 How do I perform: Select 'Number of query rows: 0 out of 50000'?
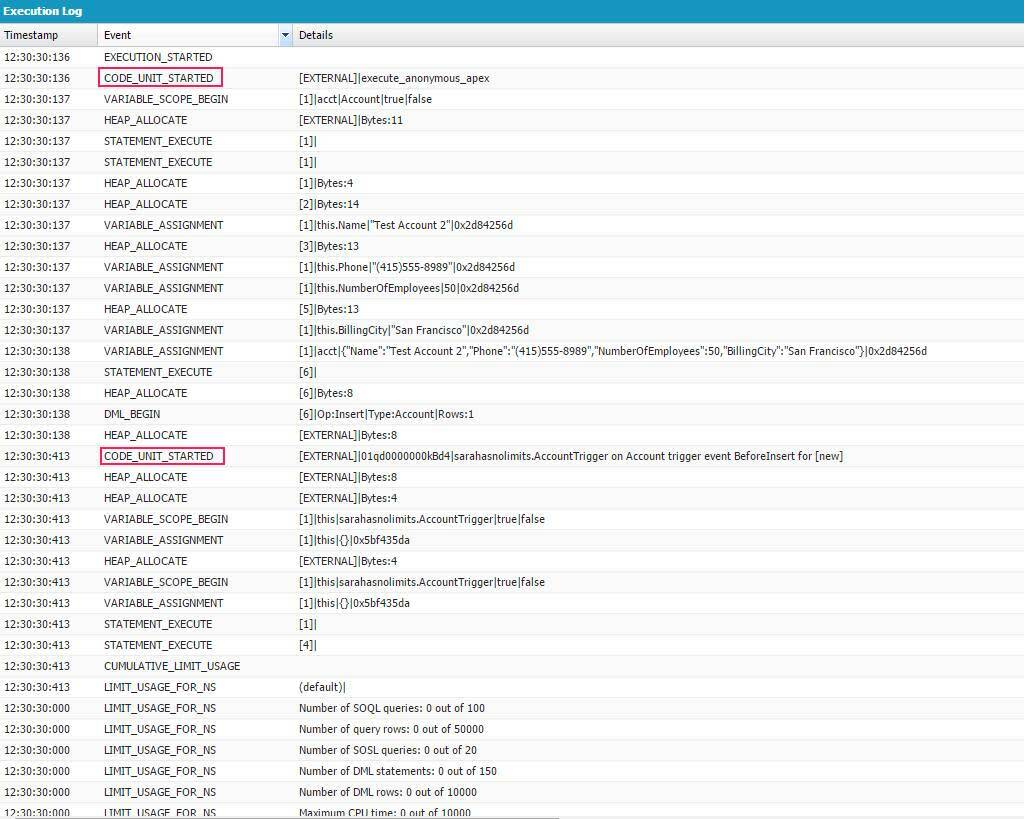point(391,729)
